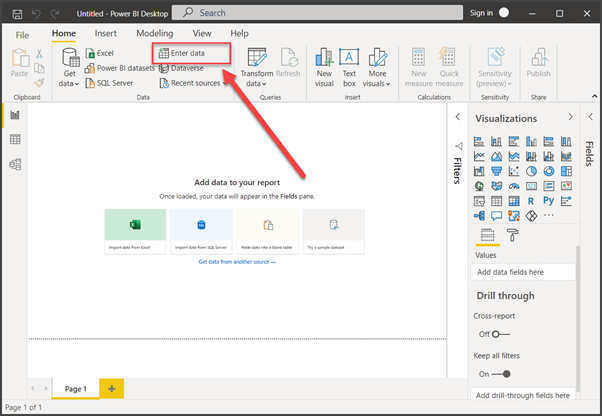This screenshot has width=602, height=416.
Task: Click the SQL Server button
Action: coord(109,83)
